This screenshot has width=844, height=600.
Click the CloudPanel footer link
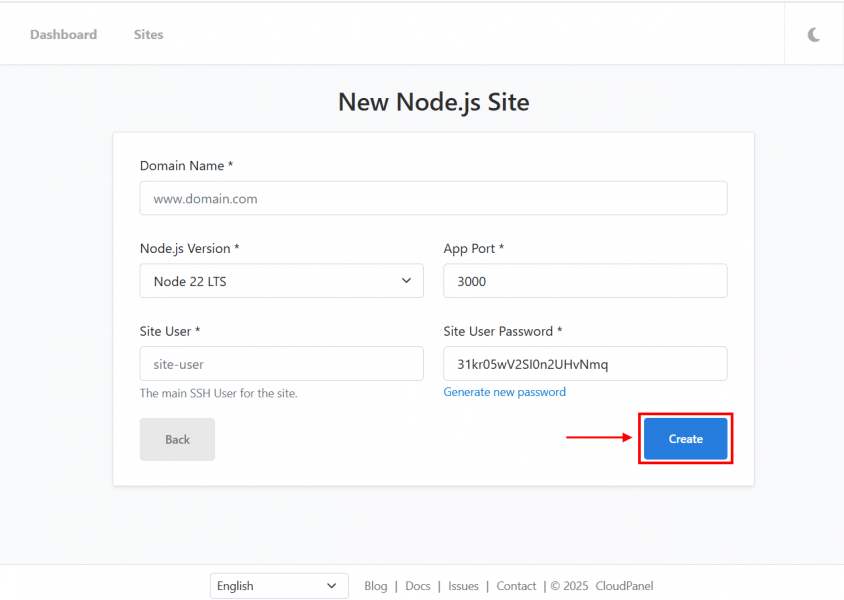click(624, 585)
